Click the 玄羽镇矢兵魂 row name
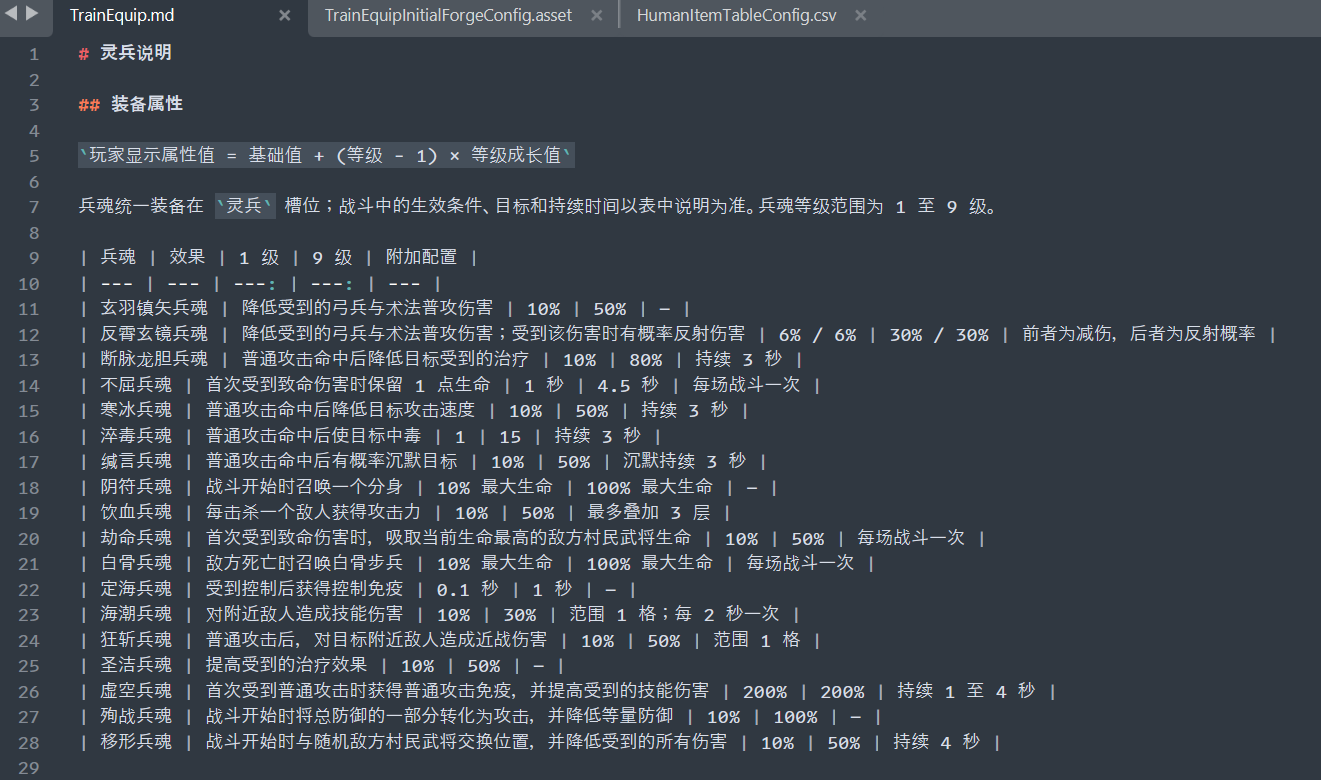 (x=154, y=309)
